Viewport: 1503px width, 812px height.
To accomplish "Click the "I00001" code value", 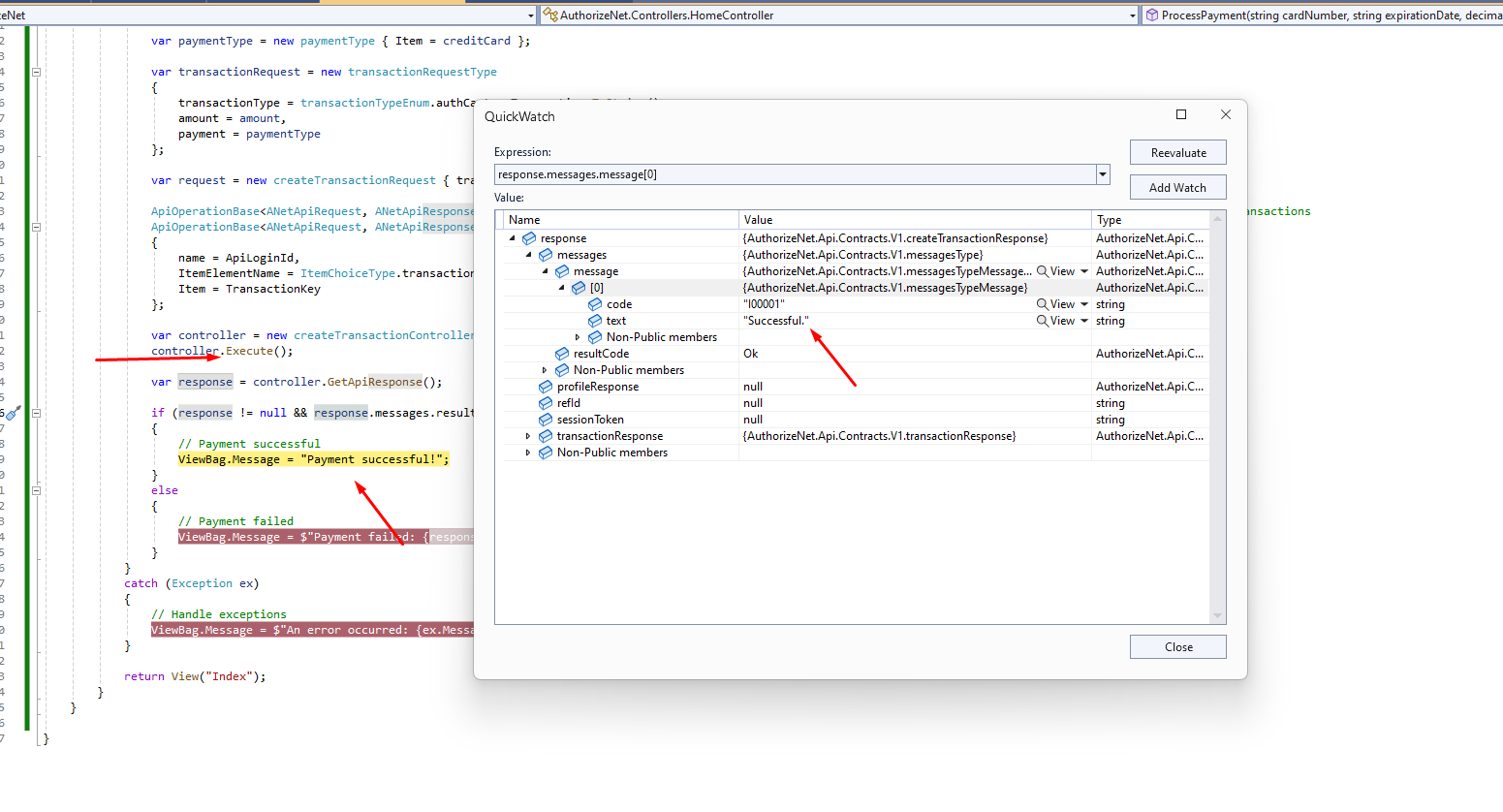I will point(764,304).
